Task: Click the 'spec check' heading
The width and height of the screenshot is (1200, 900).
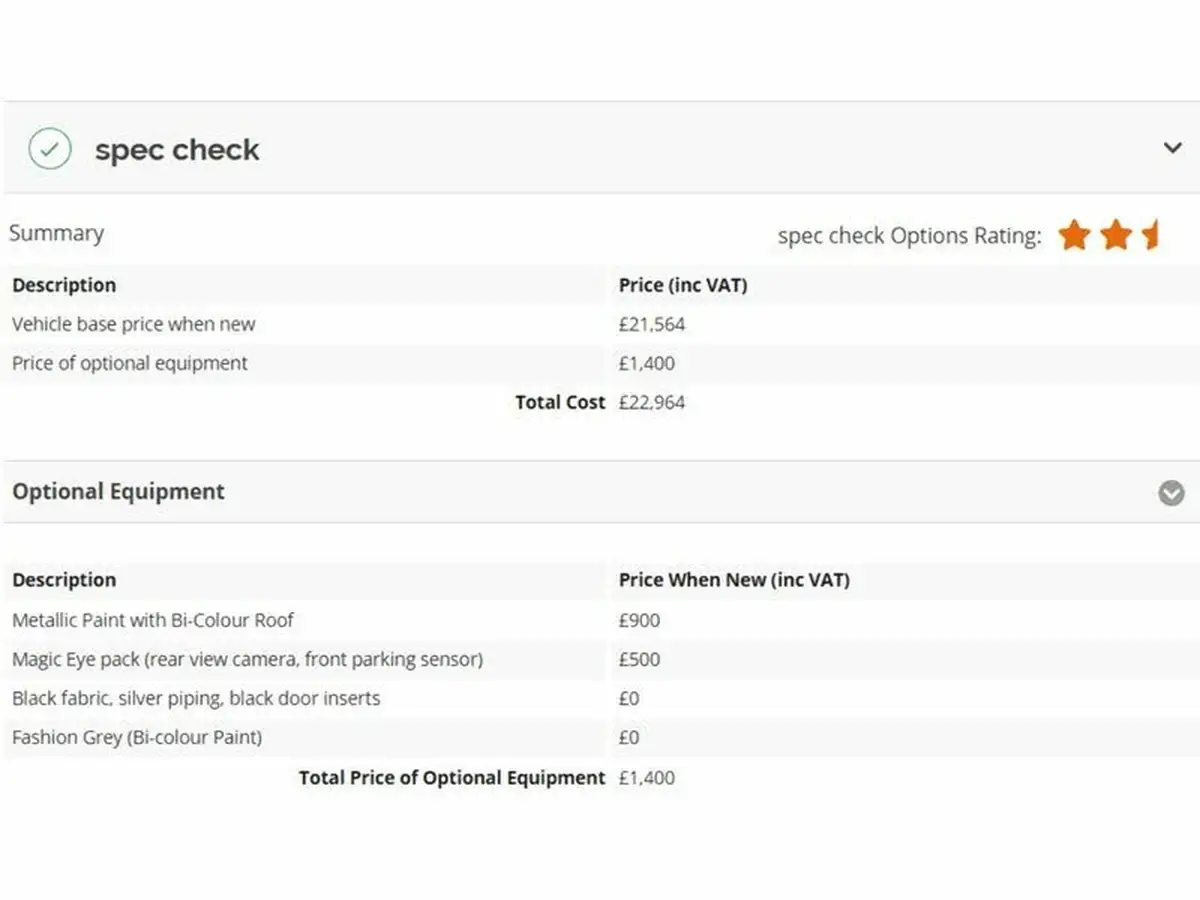Action: (x=177, y=150)
